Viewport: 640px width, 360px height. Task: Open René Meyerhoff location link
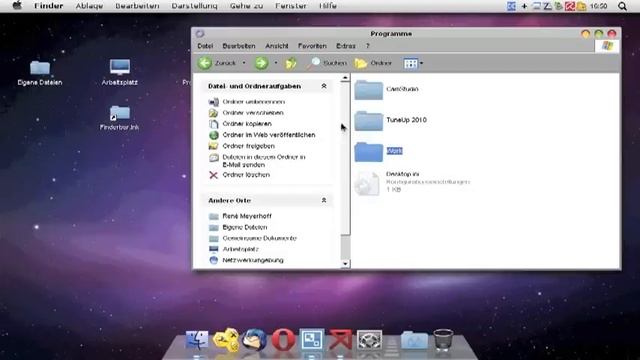(x=247, y=216)
